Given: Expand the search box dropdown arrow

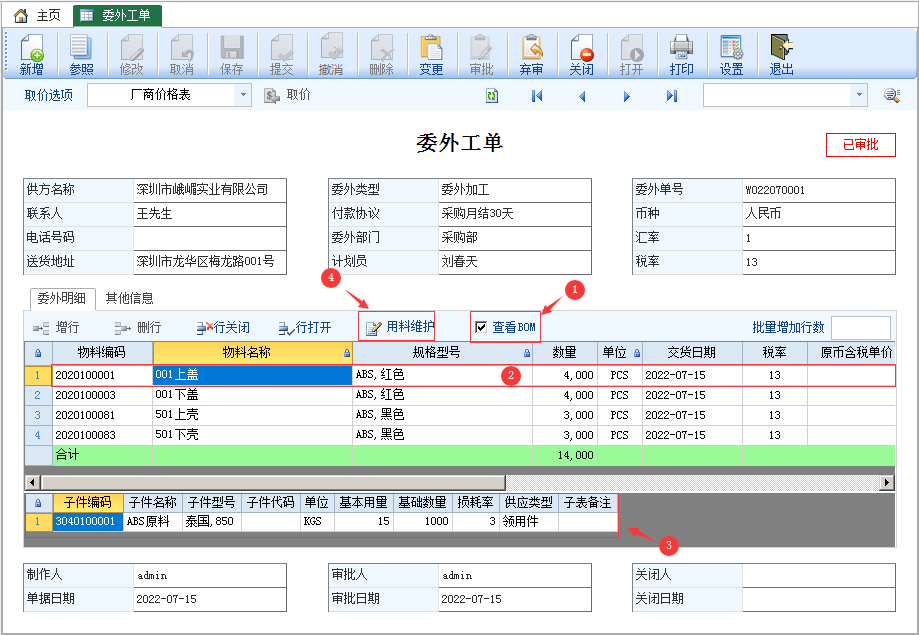Looking at the screenshot, I should pos(859,95).
